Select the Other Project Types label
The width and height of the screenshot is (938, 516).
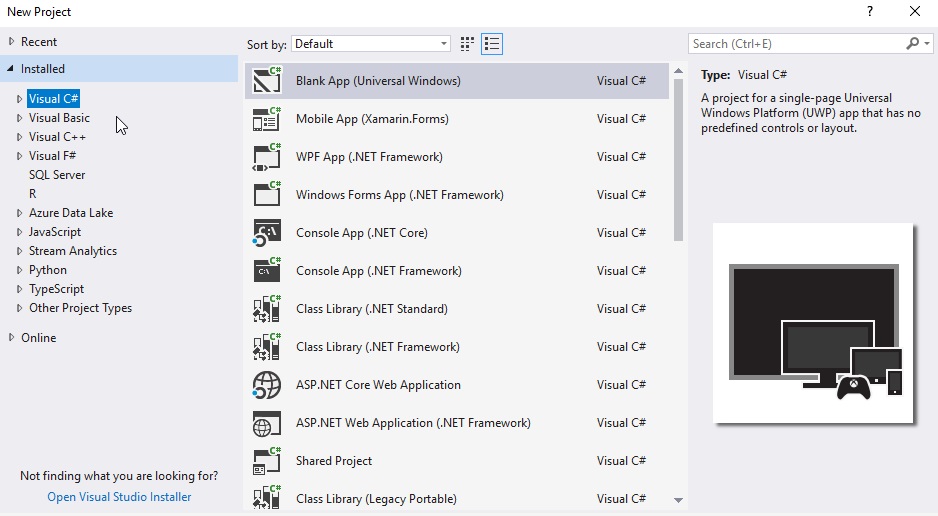(80, 308)
